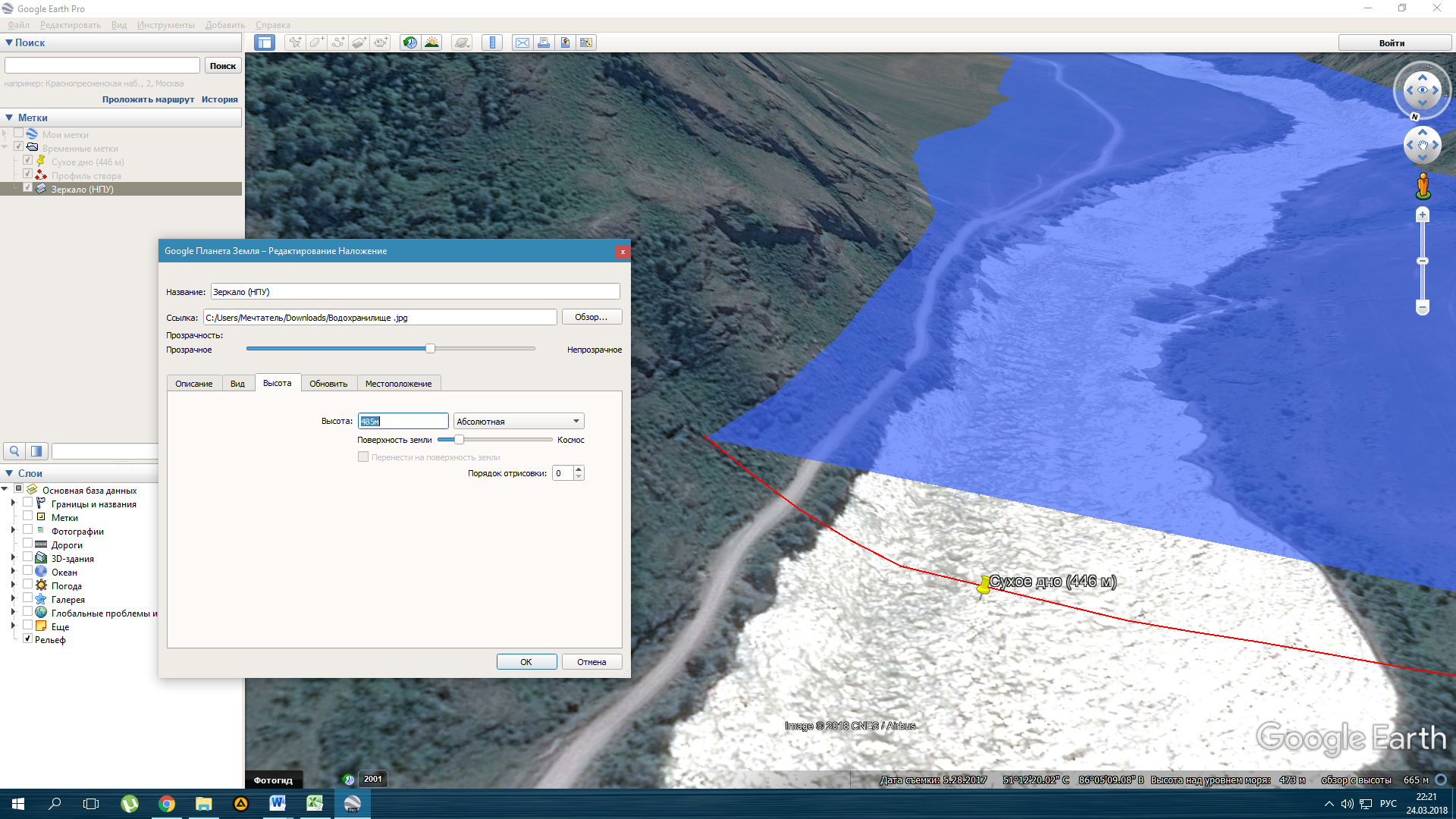Uncheck Профиль створа checkbox
1456x819 pixels.
(x=28, y=174)
